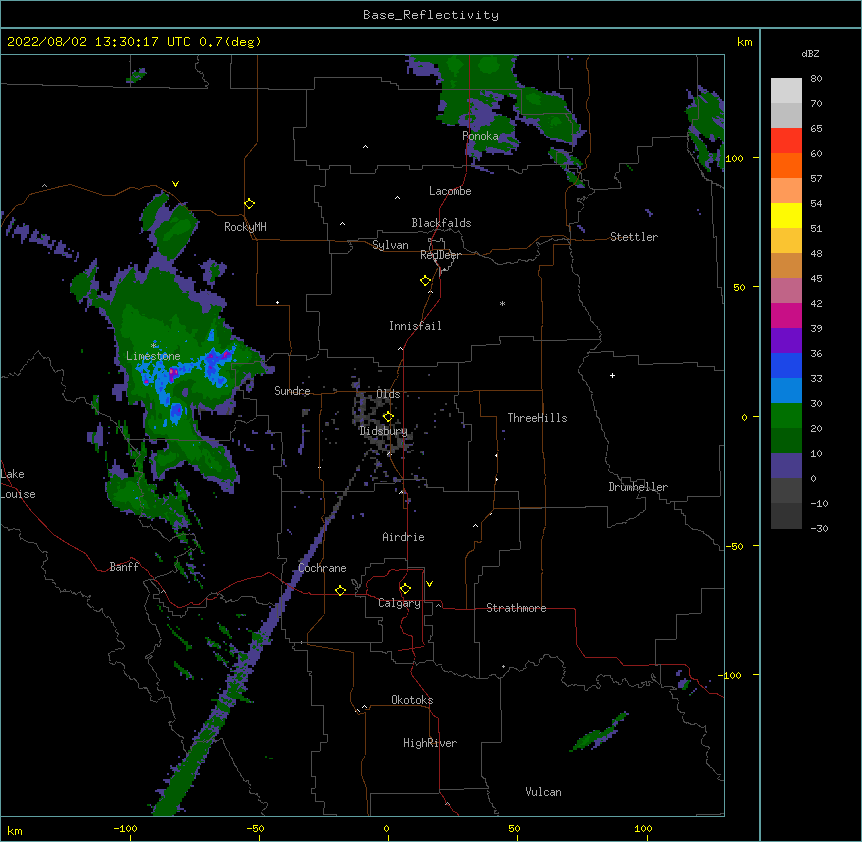Click the yellow diamond marker above the Calgary label

pos(405,589)
